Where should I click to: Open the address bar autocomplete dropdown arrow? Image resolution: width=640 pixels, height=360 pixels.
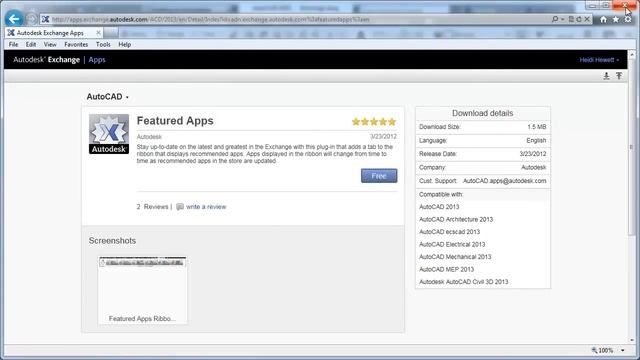point(562,19)
